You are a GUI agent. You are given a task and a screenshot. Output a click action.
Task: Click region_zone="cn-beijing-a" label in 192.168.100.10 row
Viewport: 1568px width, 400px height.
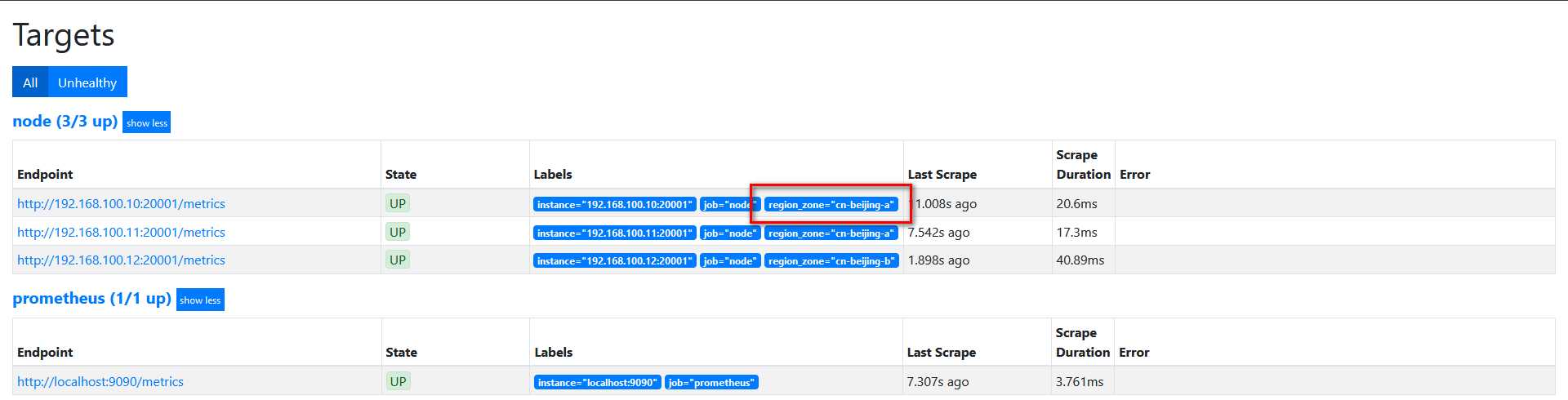831,205
